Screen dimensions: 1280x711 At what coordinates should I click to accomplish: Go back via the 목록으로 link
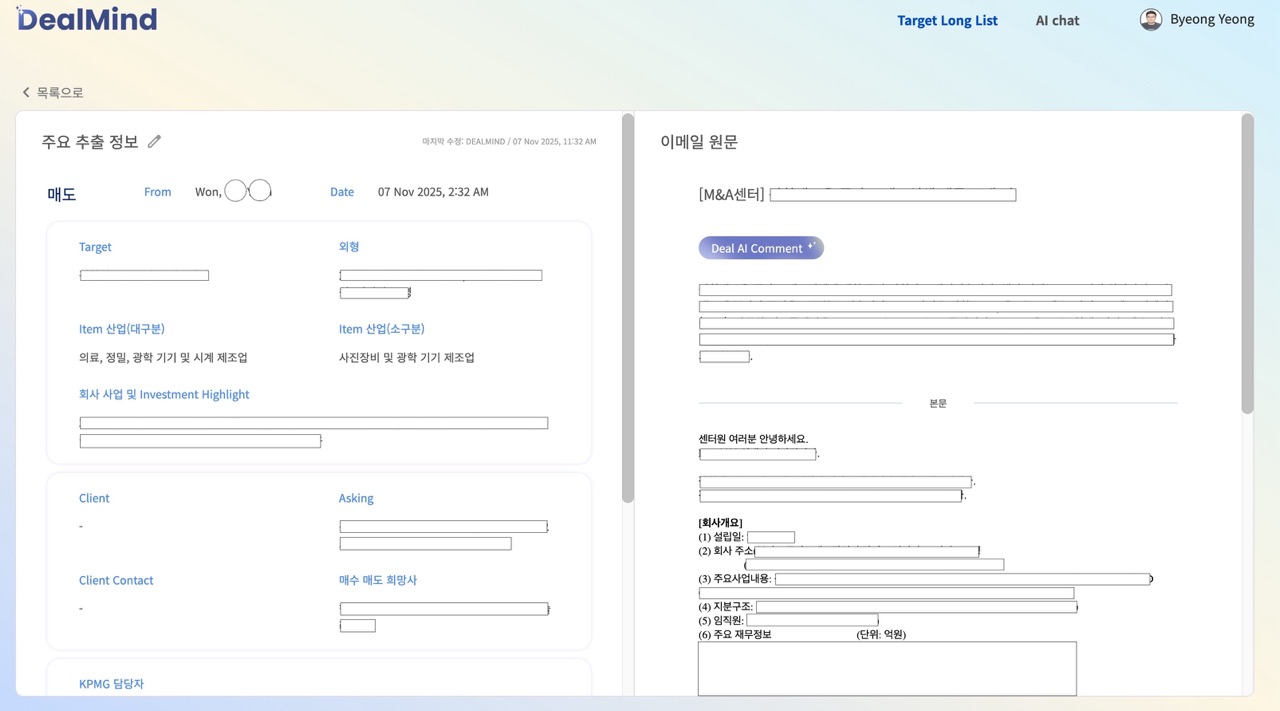click(x=60, y=92)
